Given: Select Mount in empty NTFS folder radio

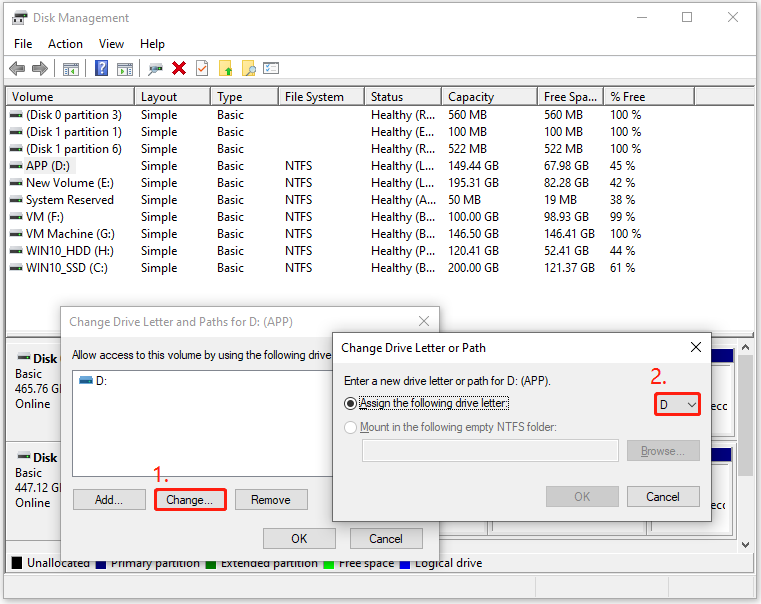Looking at the screenshot, I should pos(350,427).
